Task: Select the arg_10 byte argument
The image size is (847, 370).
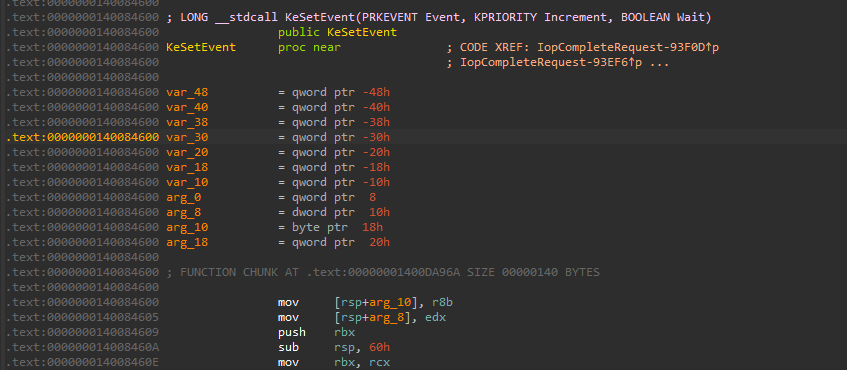Action: (x=187, y=227)
